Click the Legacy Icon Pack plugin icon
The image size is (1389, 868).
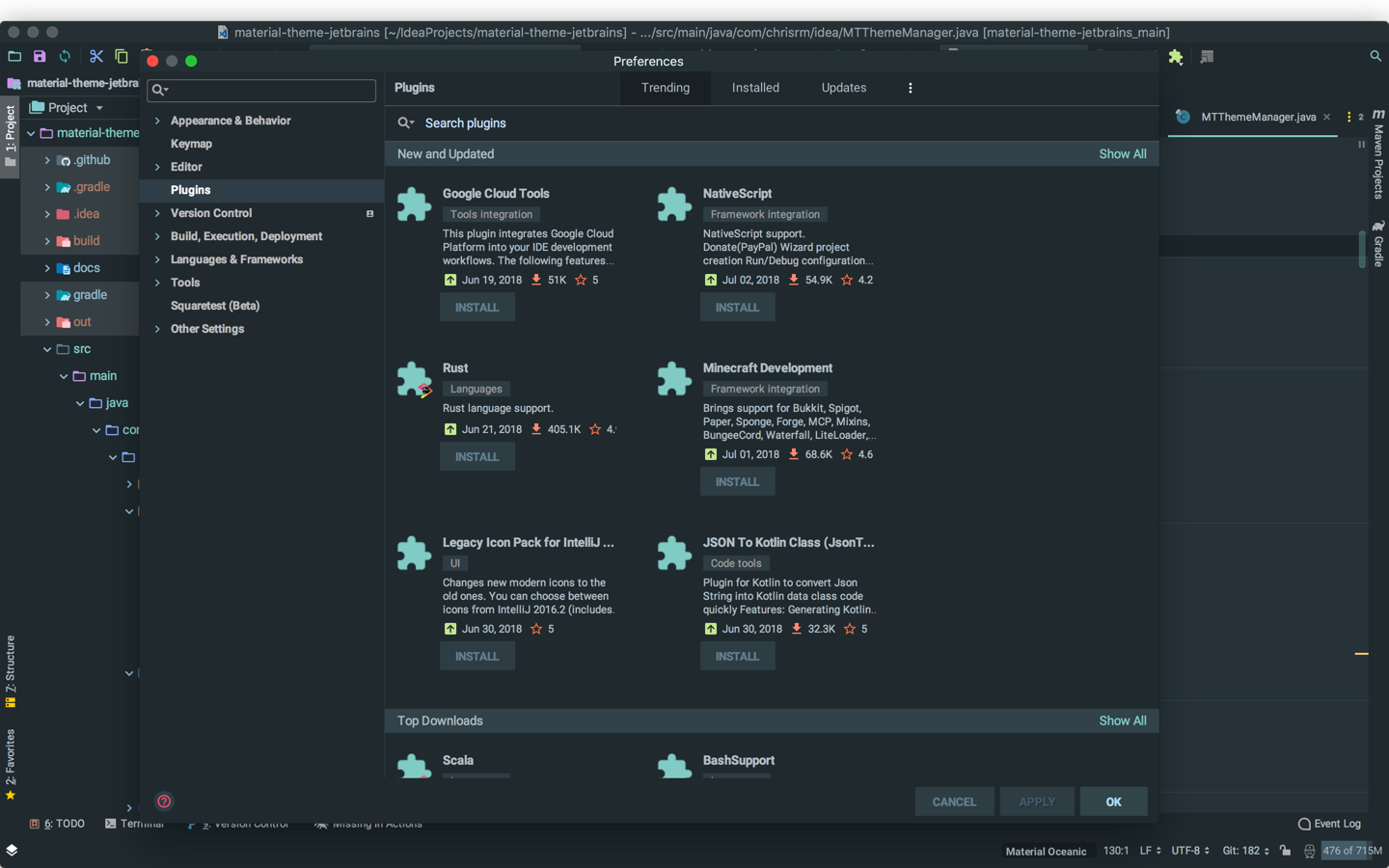click(414, 554)
